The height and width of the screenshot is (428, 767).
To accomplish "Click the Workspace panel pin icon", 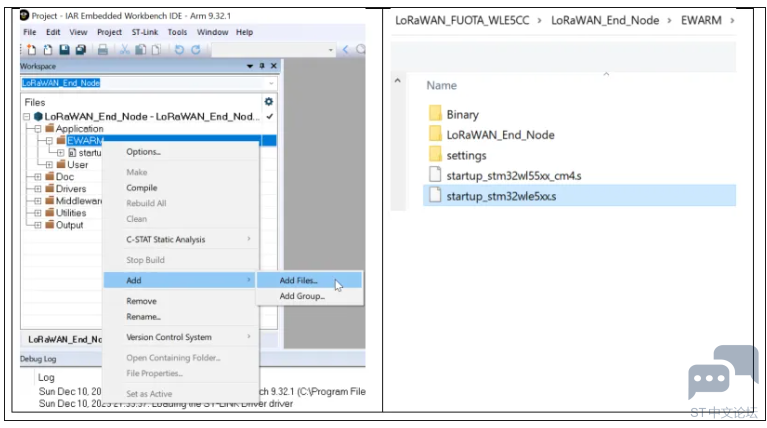I will (262, 66).
